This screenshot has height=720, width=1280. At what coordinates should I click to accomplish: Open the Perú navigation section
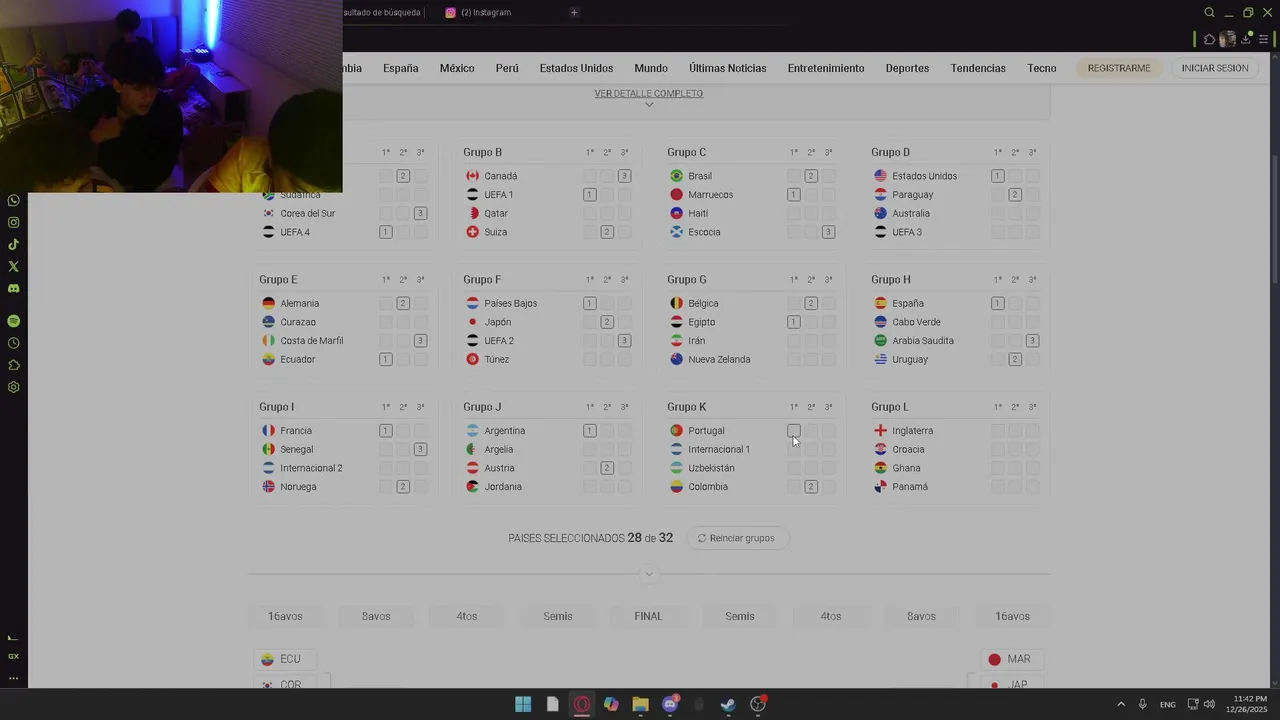[x=507, y=68]
